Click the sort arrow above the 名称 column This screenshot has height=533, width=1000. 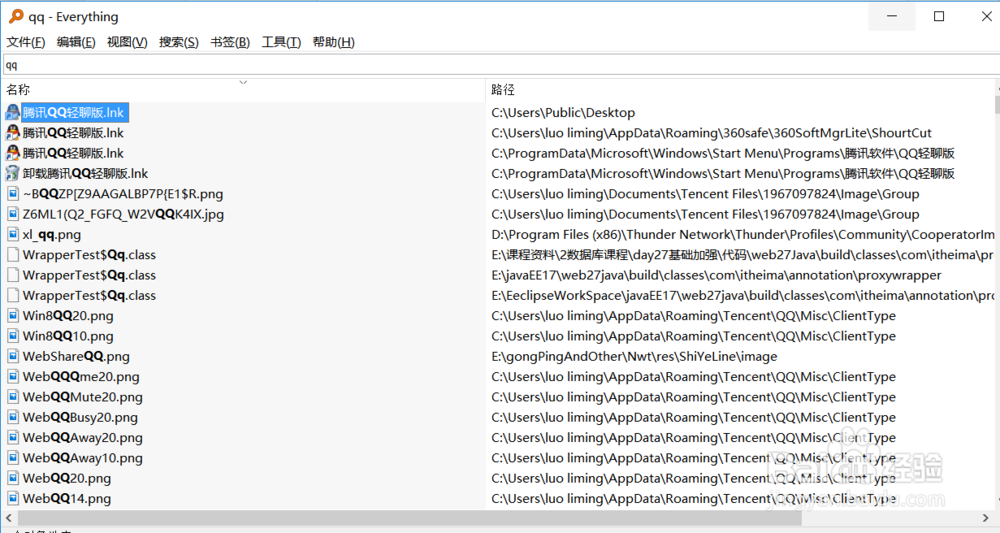243,82
